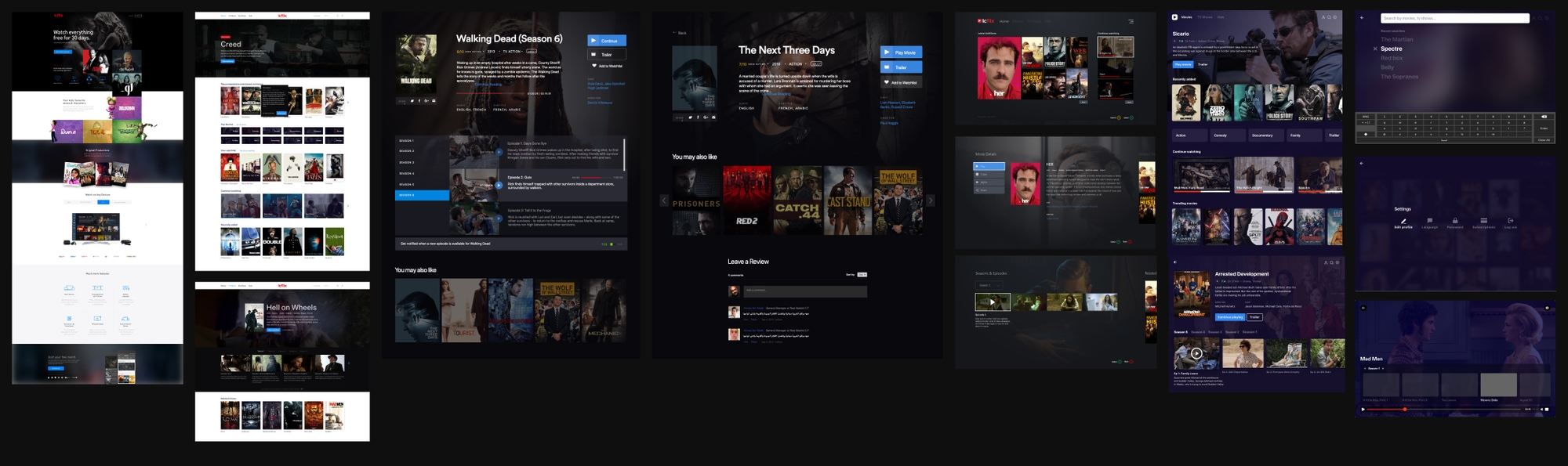Screen dimensions: 1568x466
Task: Tap backspace key icon on search keyboard
Action: [1544, 117]
